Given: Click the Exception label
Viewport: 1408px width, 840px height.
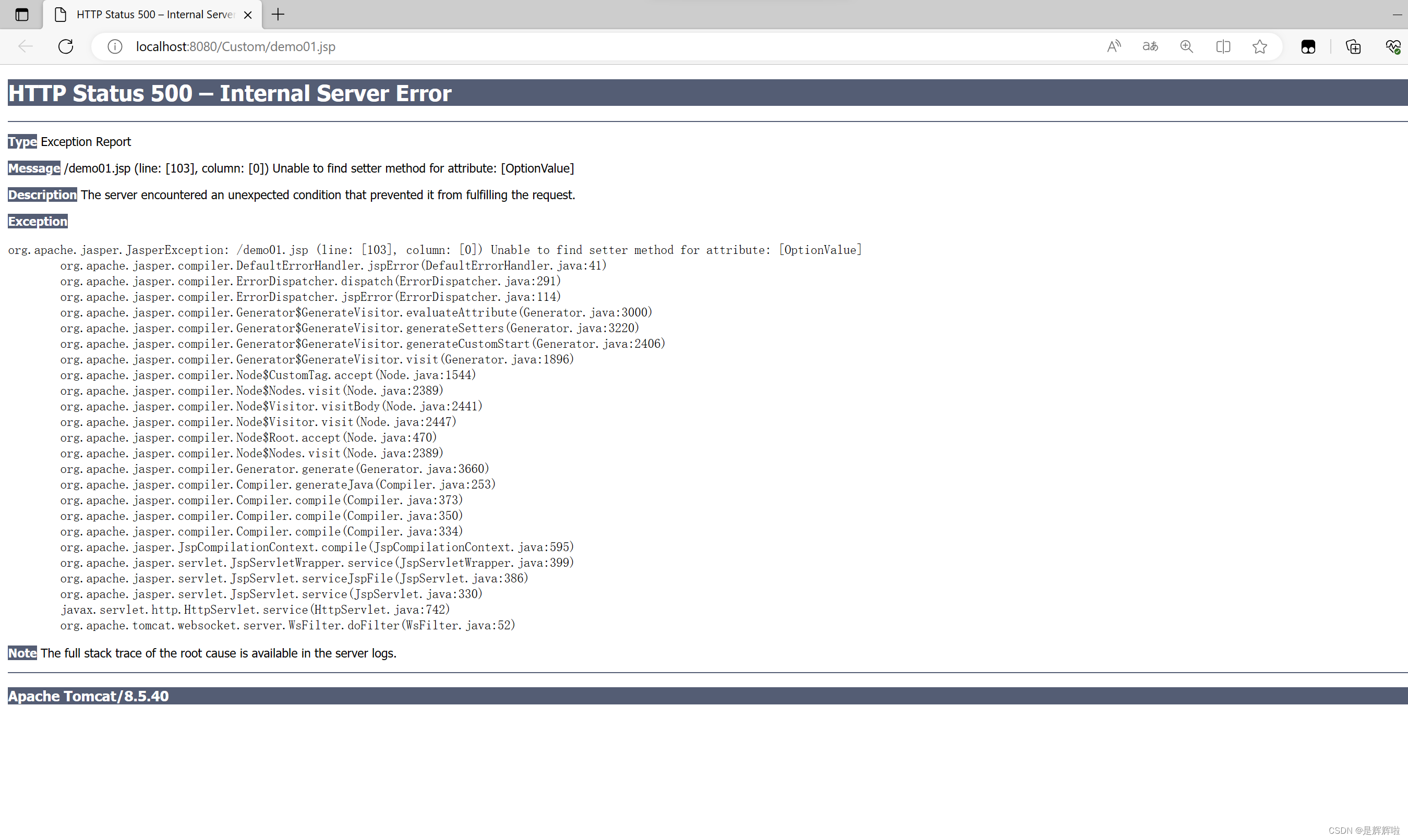Looking at the screenshot, I should [38, 221].
